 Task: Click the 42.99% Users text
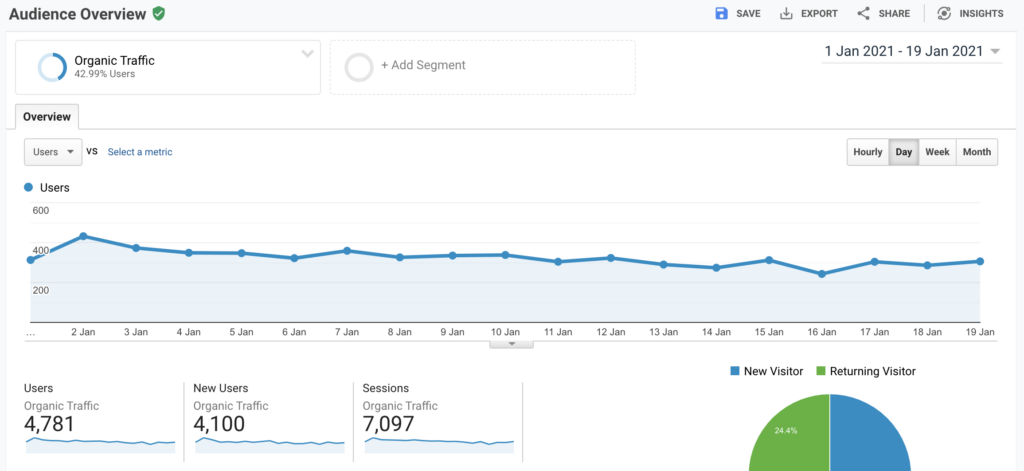104,74
